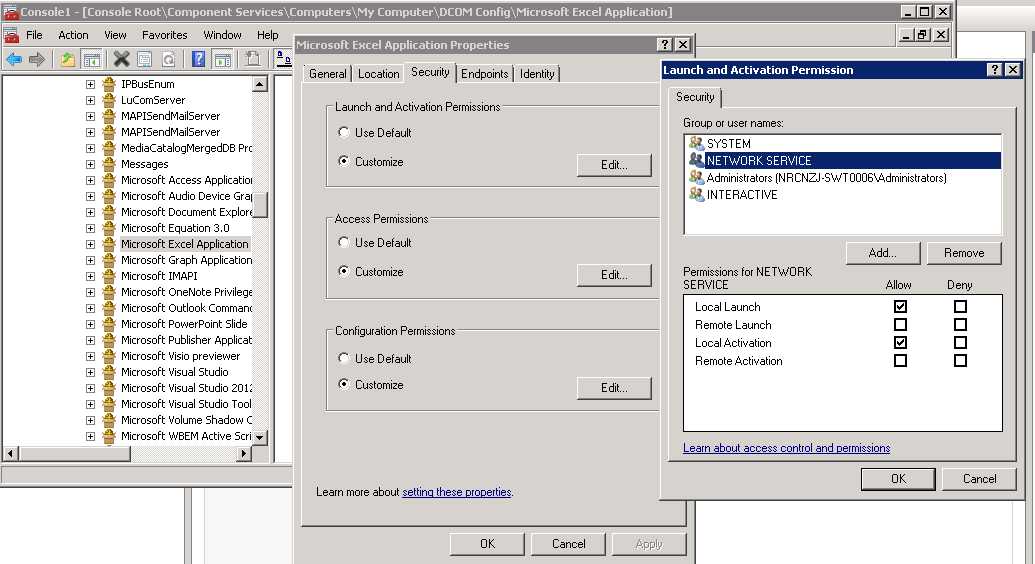The width and height of the screenshot is (1035, 564).
Task: Delete selection using the X toolbar icon
Action: click(x=121, y=59)
